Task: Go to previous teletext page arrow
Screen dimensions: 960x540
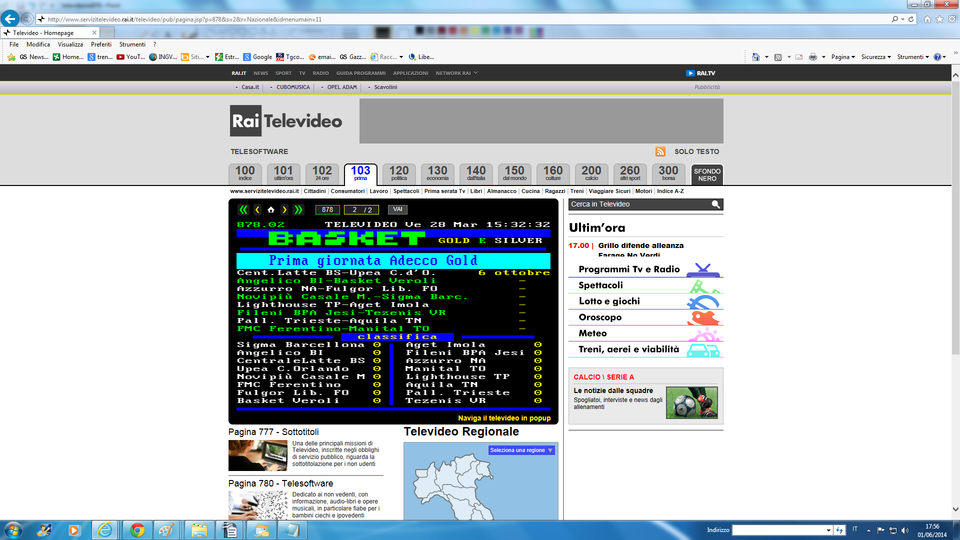Action: [257, 209]
